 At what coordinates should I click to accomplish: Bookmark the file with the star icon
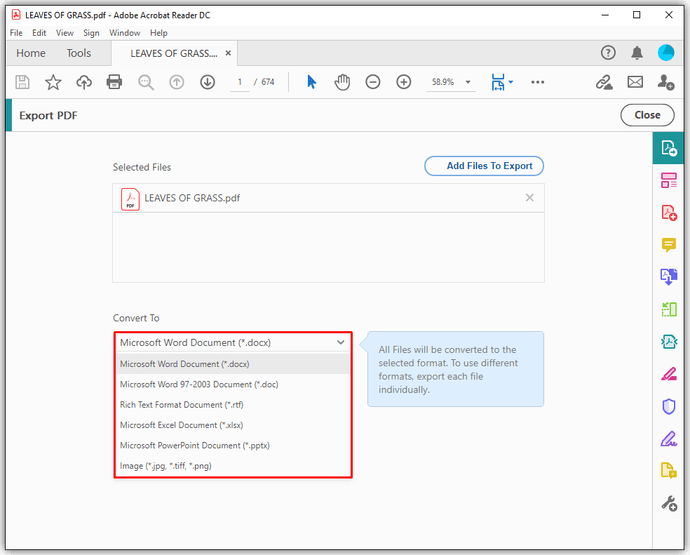pyautogui.click(x=53, y=82)
